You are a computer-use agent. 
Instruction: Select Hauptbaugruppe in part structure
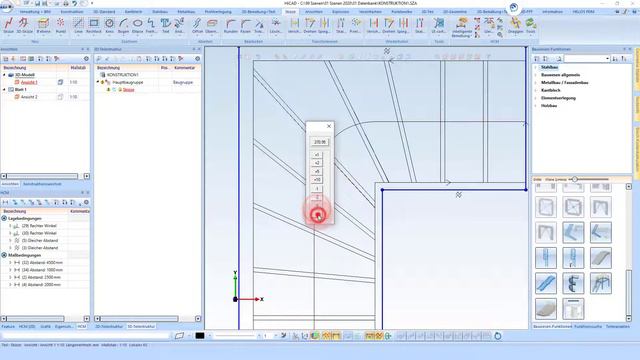coord(128,82)
